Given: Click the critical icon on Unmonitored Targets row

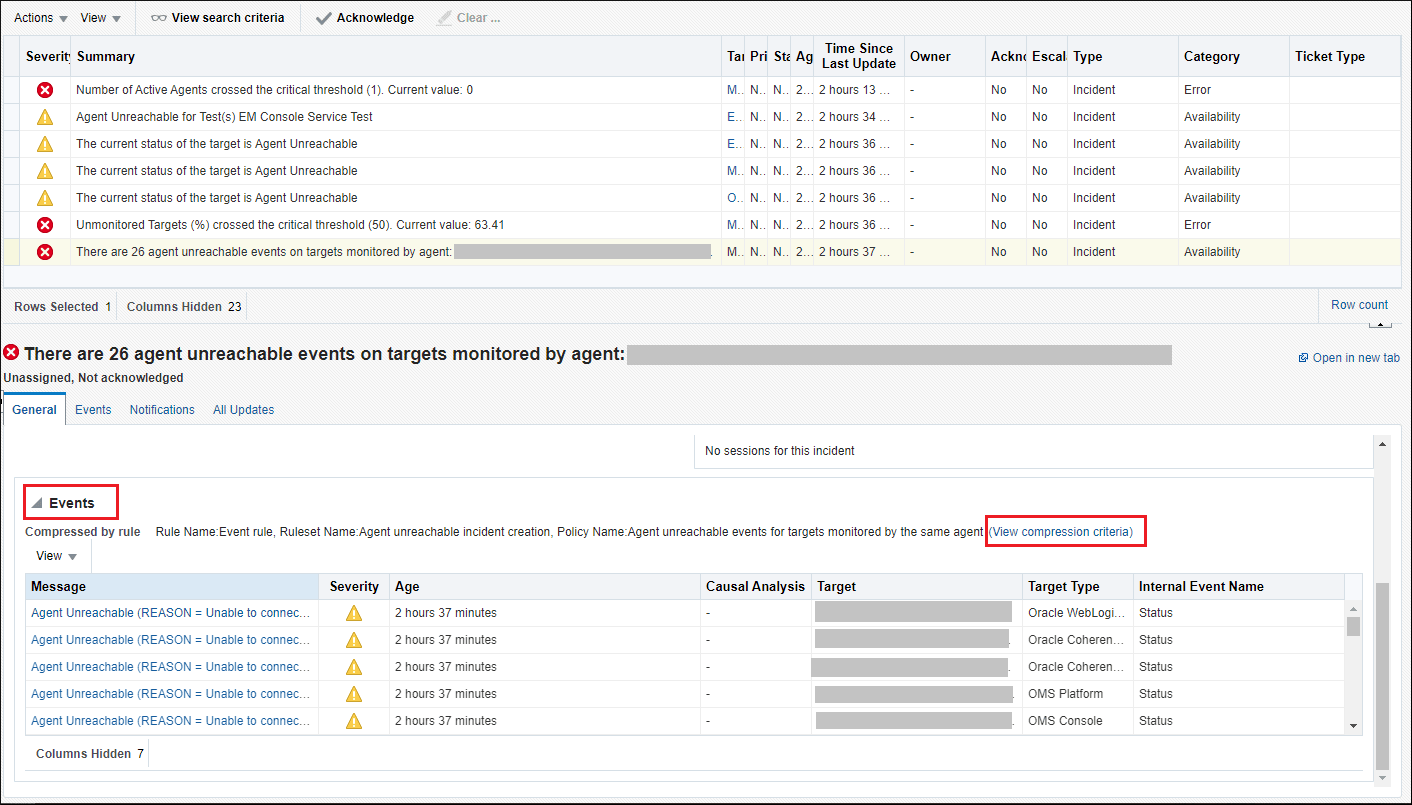Looking at the screenshot, I should 45,225.
